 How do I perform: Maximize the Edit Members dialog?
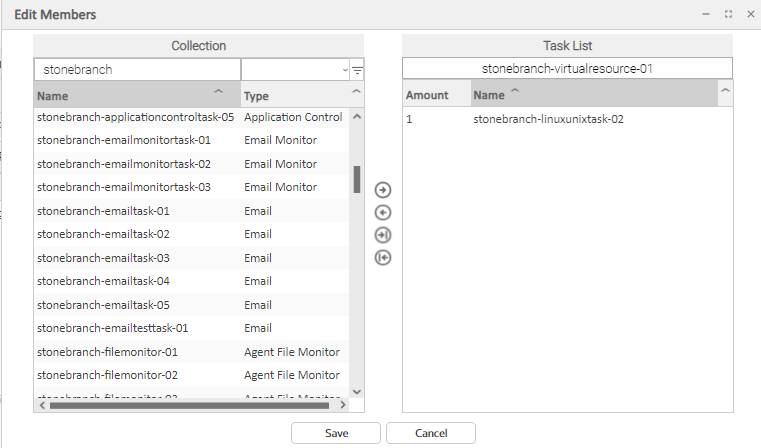[x=728, y=14]
